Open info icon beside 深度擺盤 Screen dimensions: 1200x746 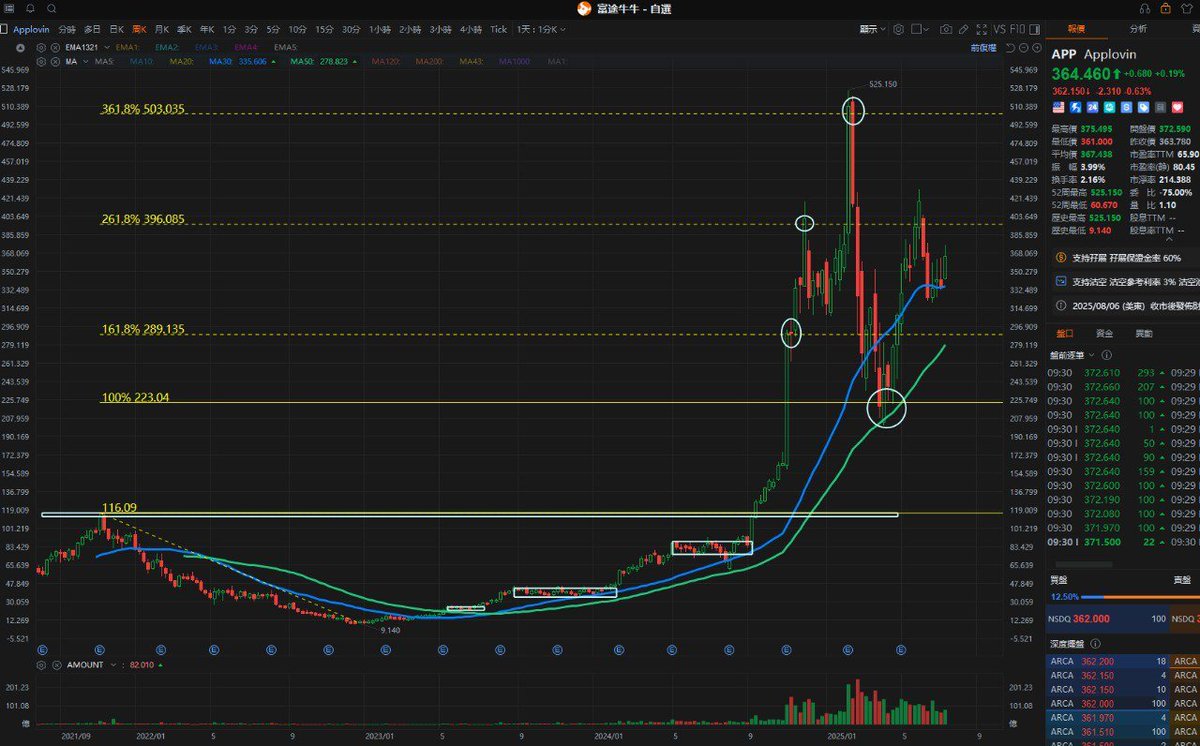1094,644
